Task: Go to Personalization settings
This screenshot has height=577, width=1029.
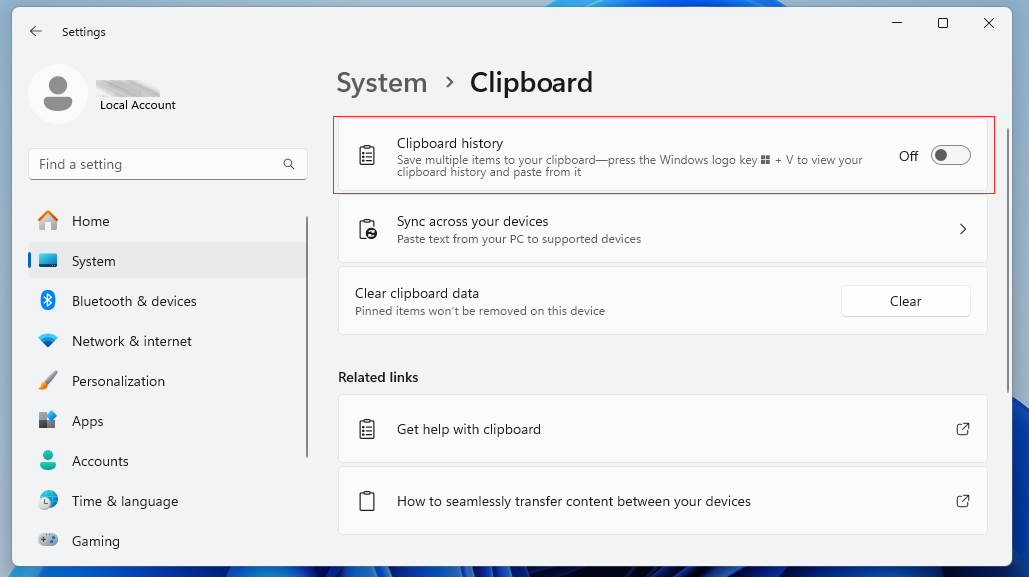Action: pyautogui.click(x=167, y=381)
